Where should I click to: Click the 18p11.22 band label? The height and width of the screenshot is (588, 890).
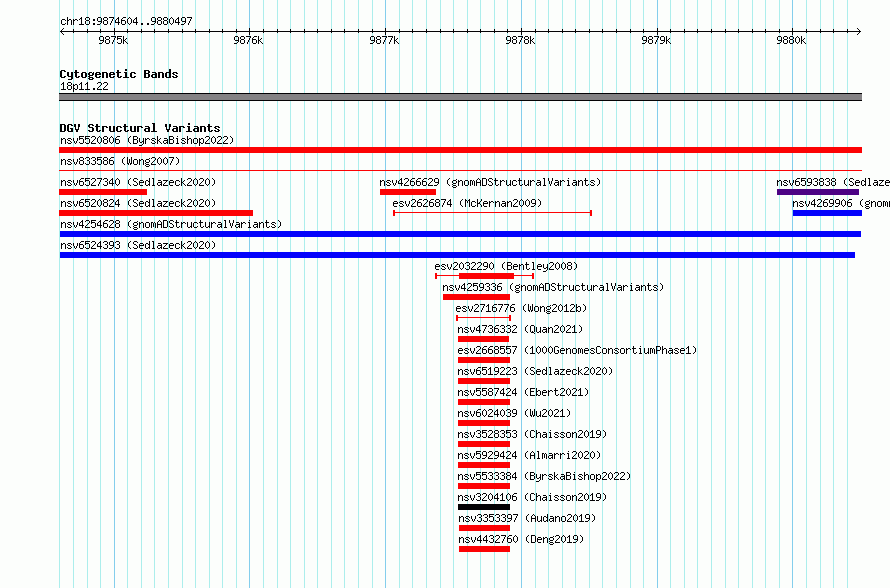[x=84, y=86]
